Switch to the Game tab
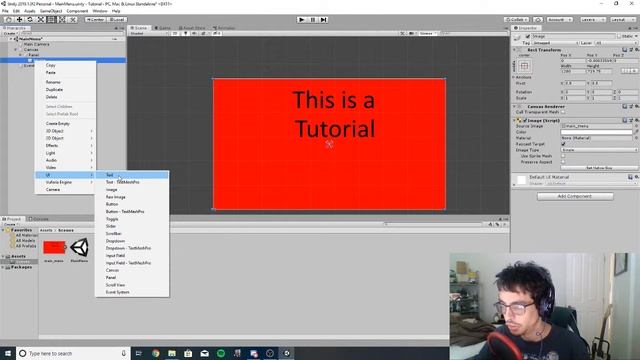Viewport: 640px width, 360px height. point(162,28)
